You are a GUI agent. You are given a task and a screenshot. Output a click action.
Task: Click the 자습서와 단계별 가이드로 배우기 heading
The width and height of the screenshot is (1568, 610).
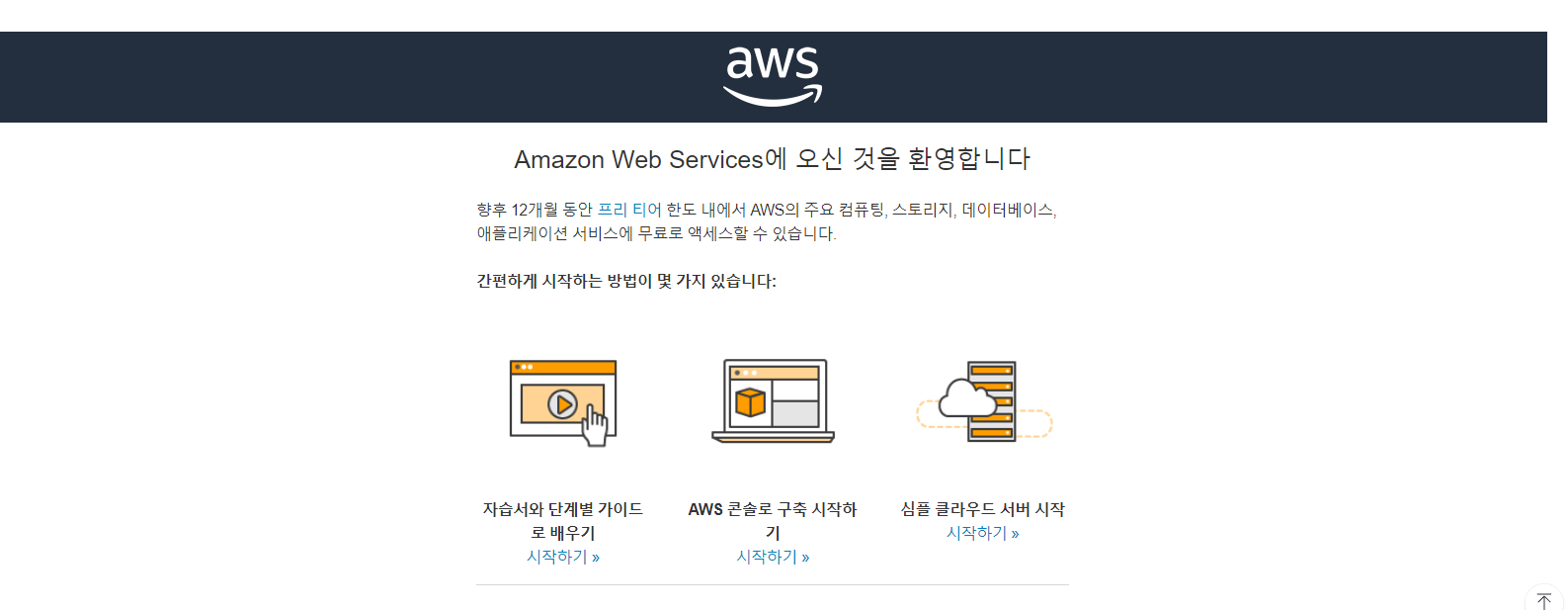pos(563,521)
